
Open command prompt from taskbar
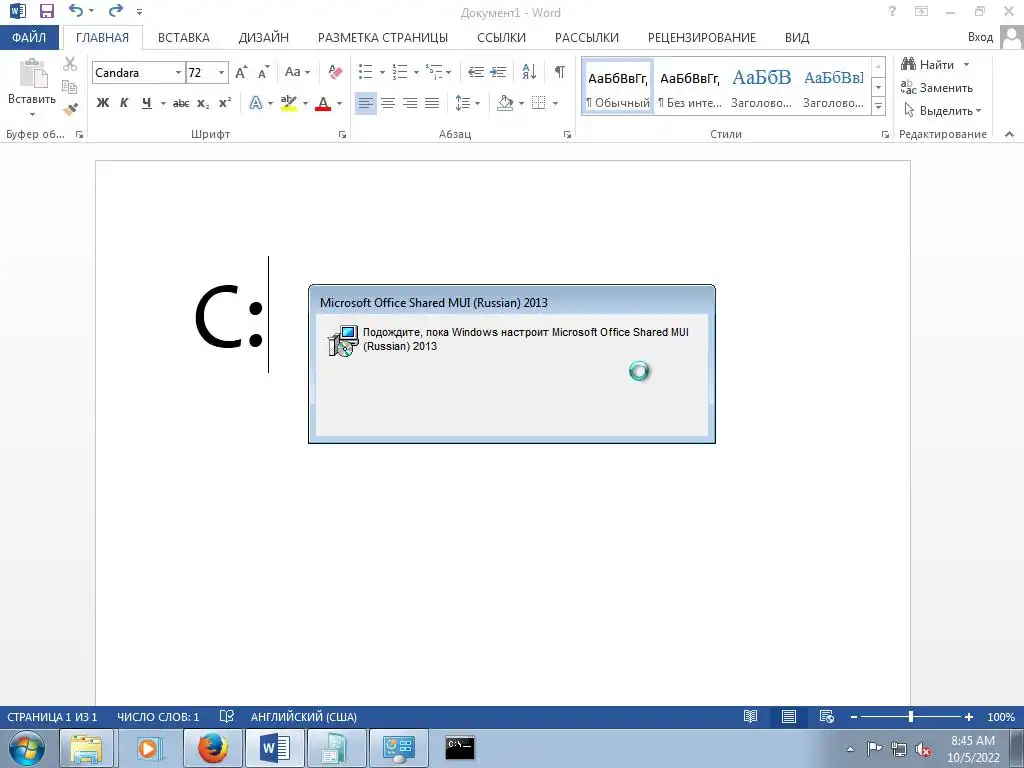click(460, 748)
